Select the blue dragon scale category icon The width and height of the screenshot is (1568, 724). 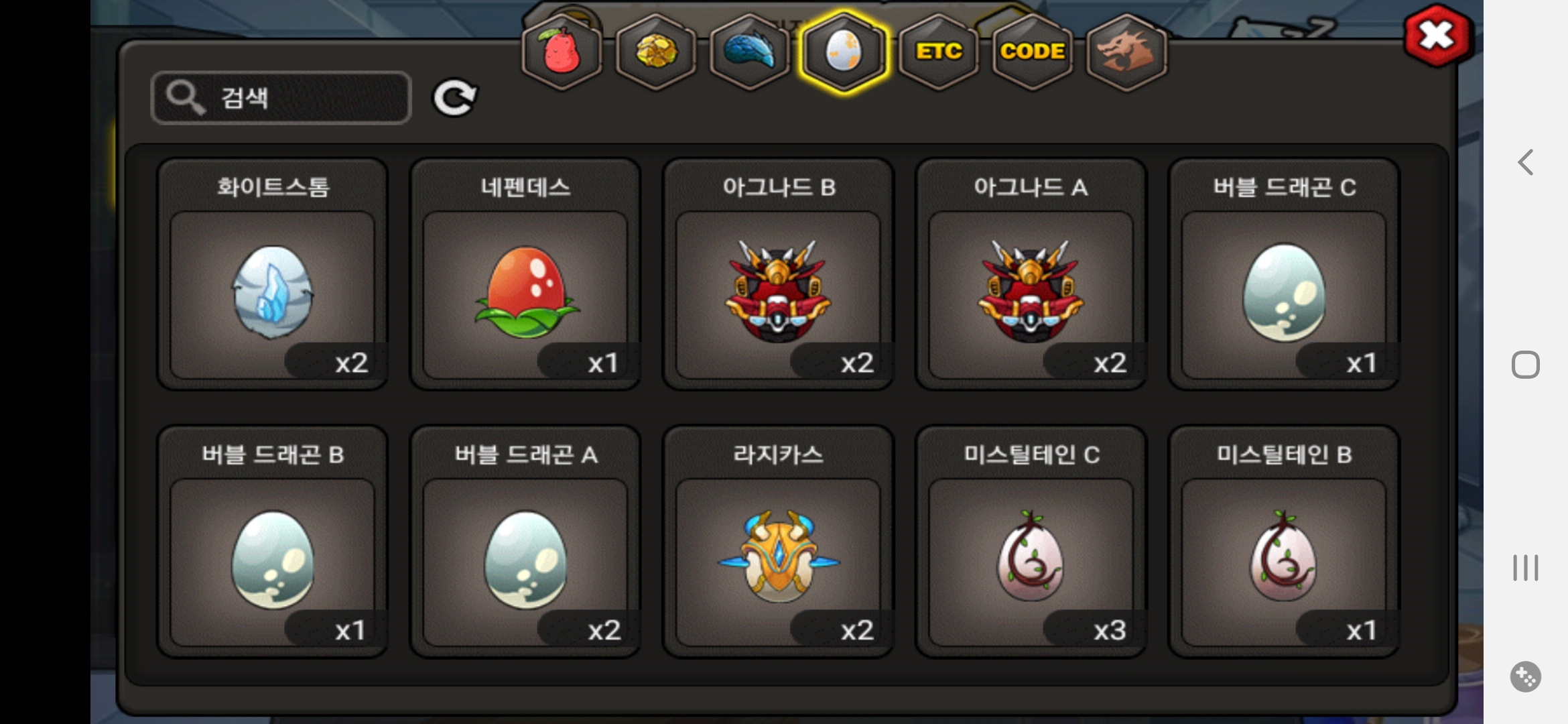[749, 52]
